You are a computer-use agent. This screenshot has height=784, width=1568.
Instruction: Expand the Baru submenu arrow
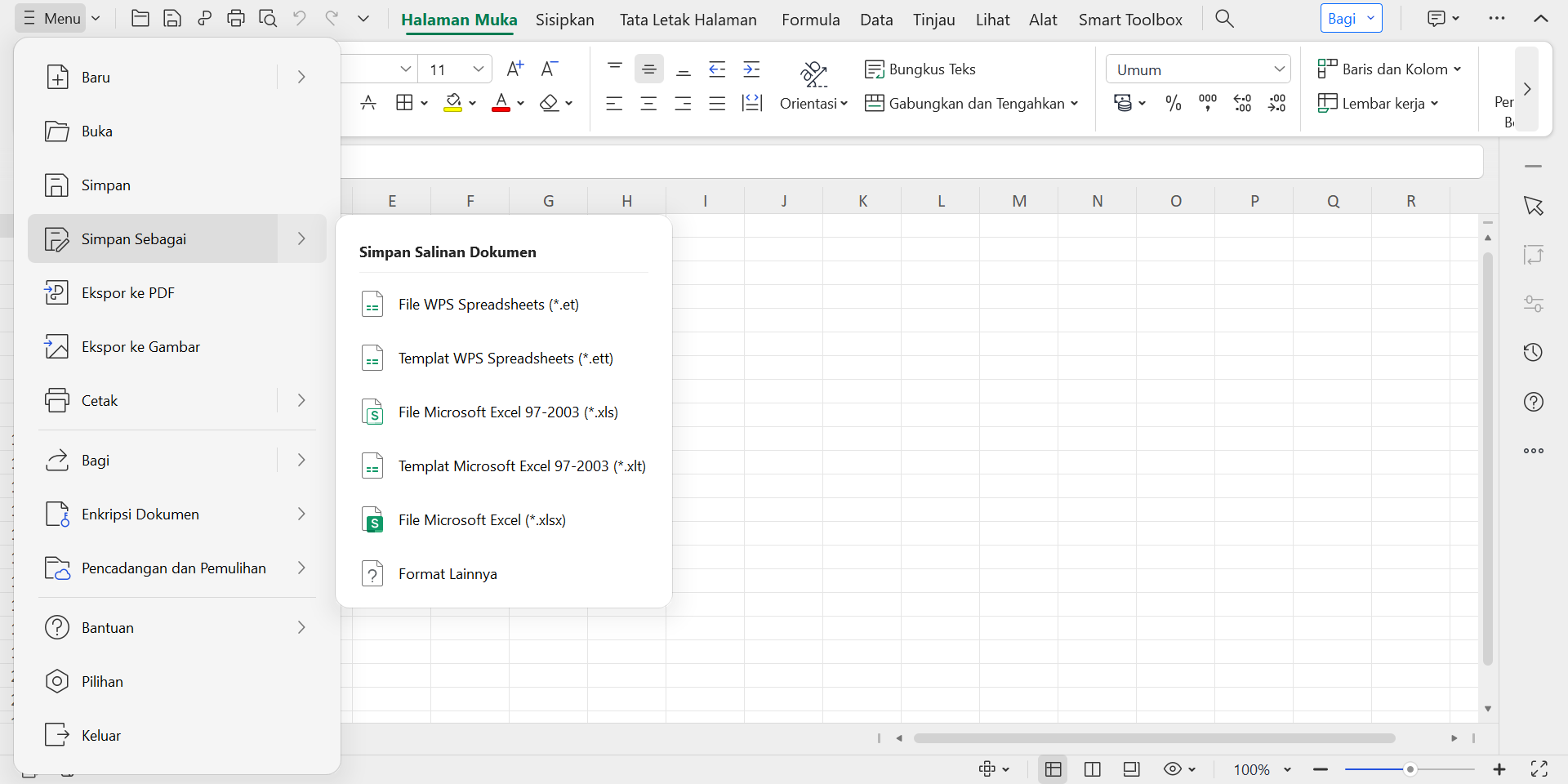coord(301,77)
